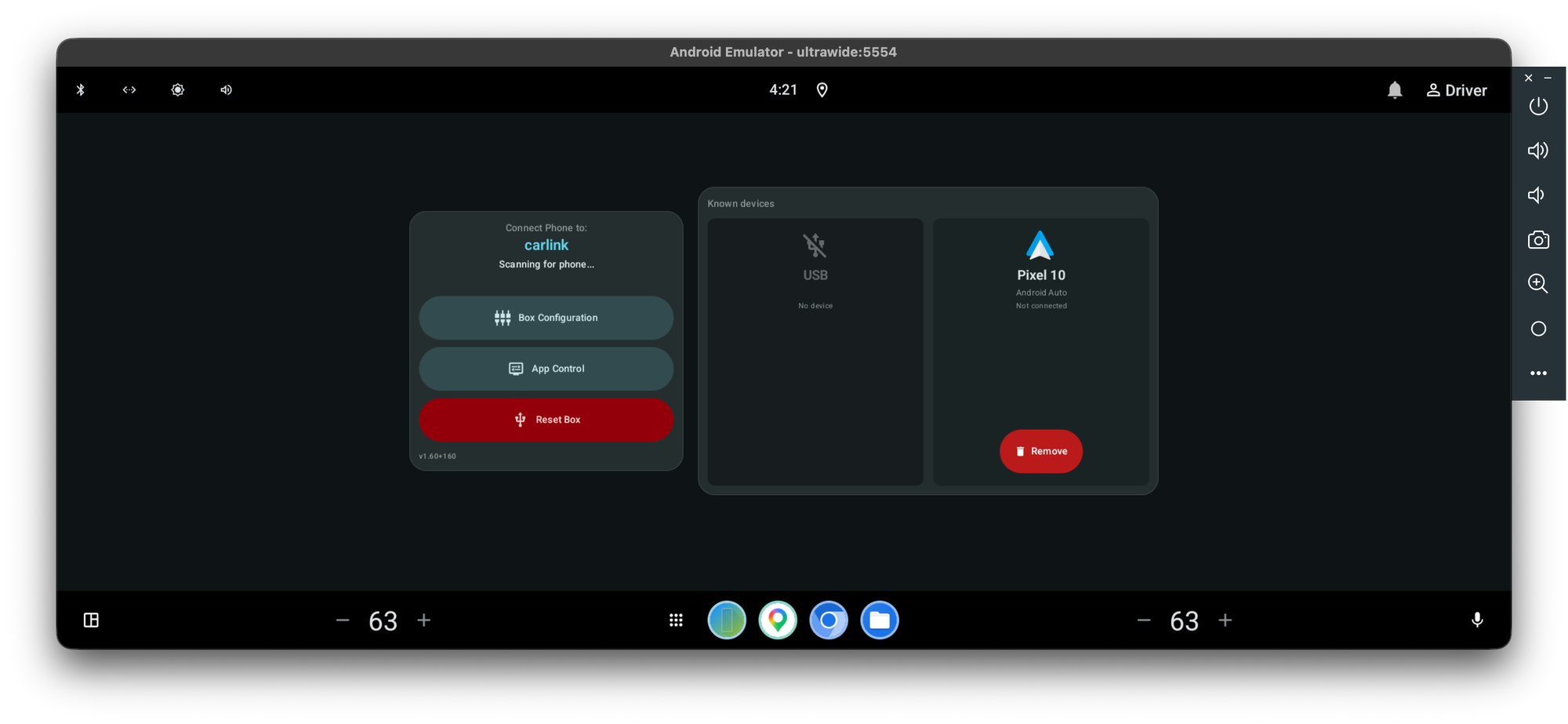
Task: Click the Known devices heading
Action: coord(741,203)
